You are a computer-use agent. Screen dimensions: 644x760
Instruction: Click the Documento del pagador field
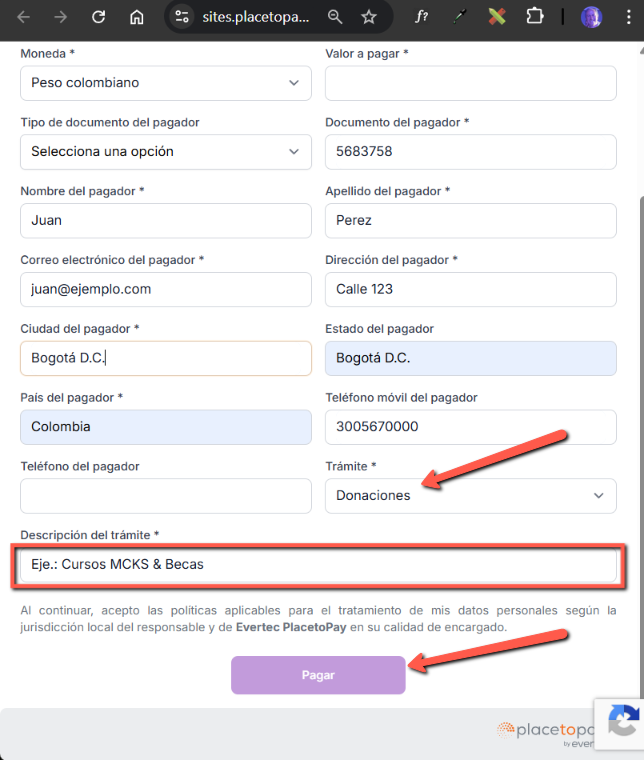470,152
